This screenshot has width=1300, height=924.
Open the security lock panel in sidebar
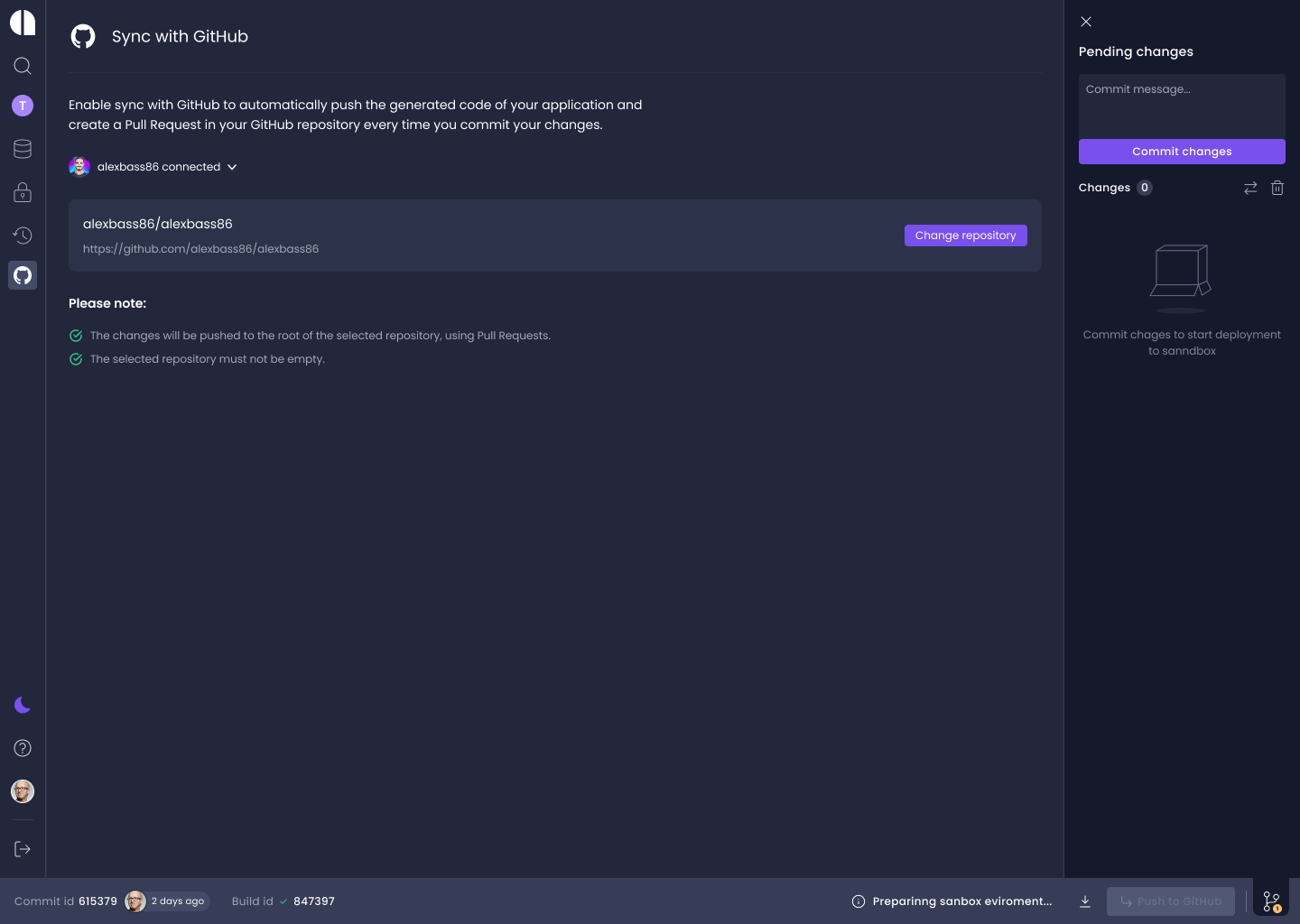[22, 191]
